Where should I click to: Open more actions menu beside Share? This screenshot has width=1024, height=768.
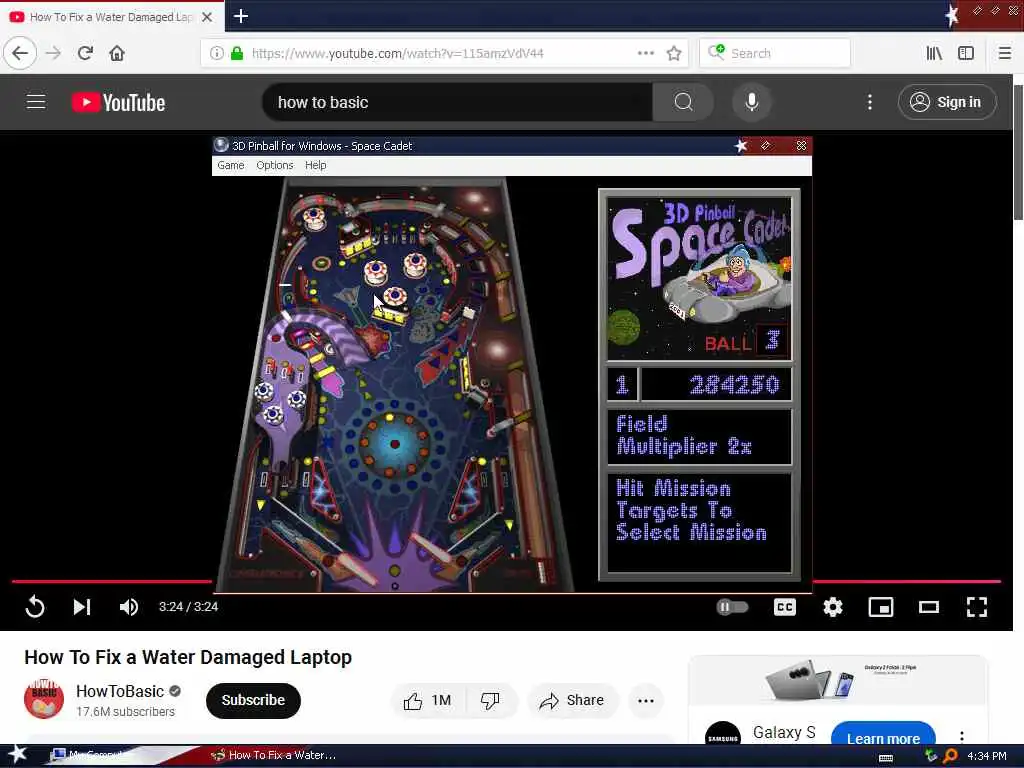[x=646, y=701]
